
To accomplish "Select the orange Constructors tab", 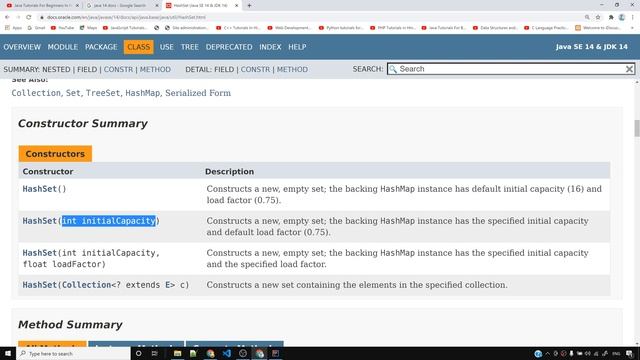I will tap(55, 154).
